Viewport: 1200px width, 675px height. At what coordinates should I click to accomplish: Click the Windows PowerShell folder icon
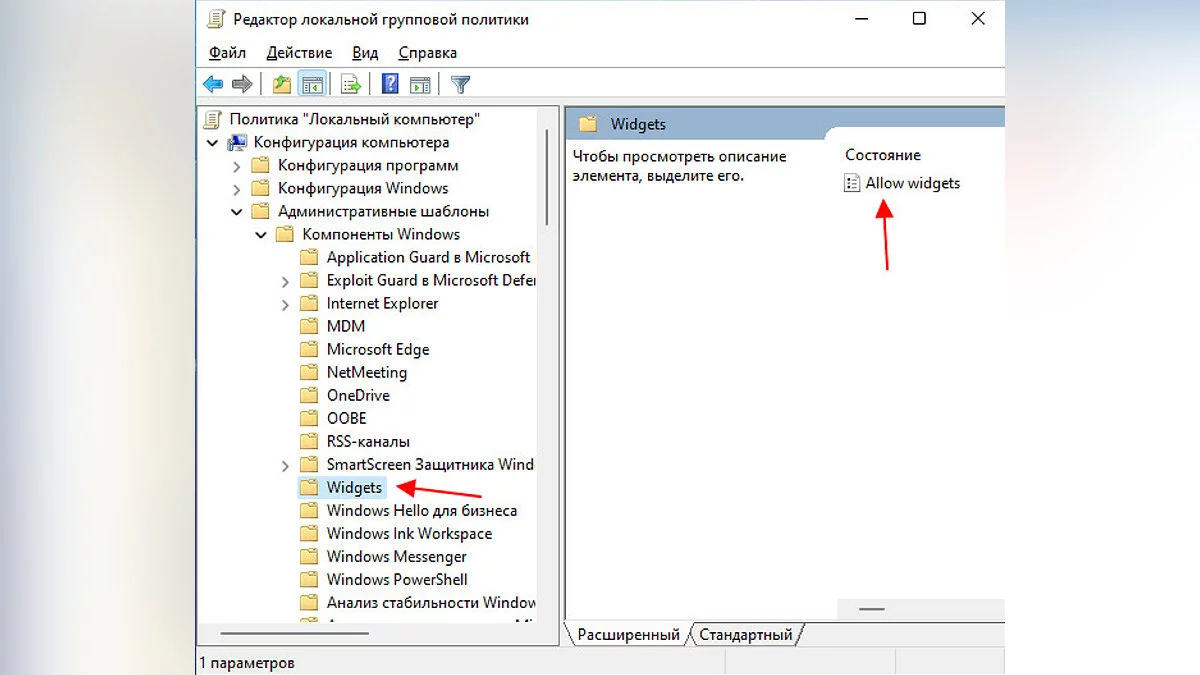(309, 579)
